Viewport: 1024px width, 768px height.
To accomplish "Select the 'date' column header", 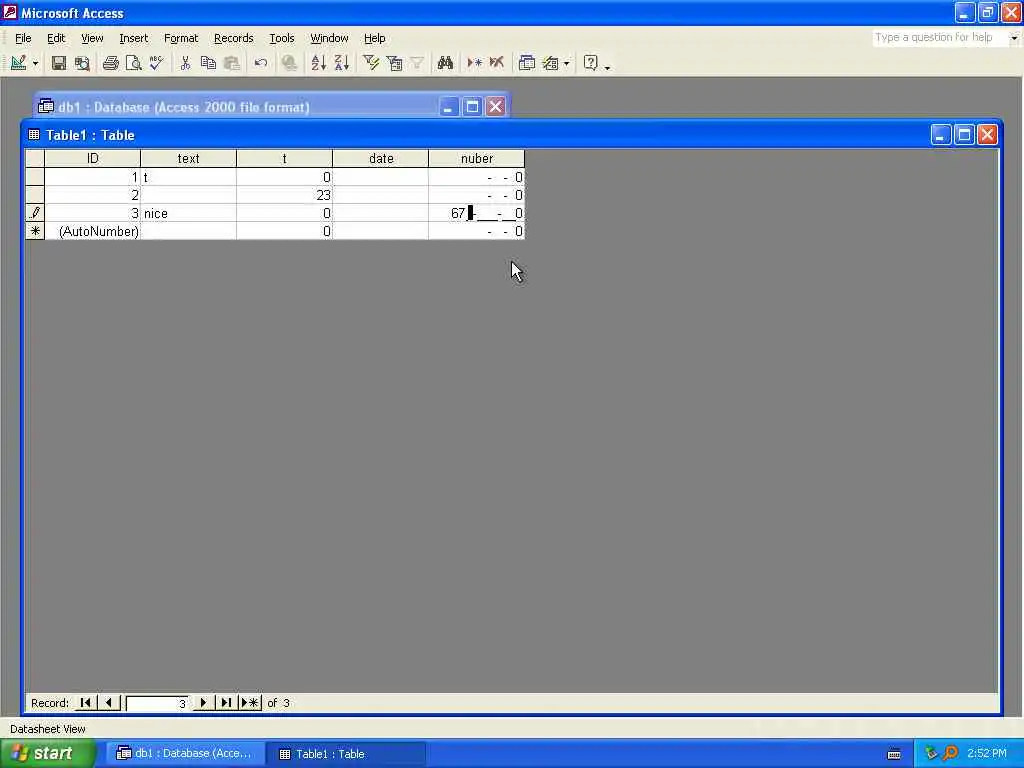I will [381, 158].
